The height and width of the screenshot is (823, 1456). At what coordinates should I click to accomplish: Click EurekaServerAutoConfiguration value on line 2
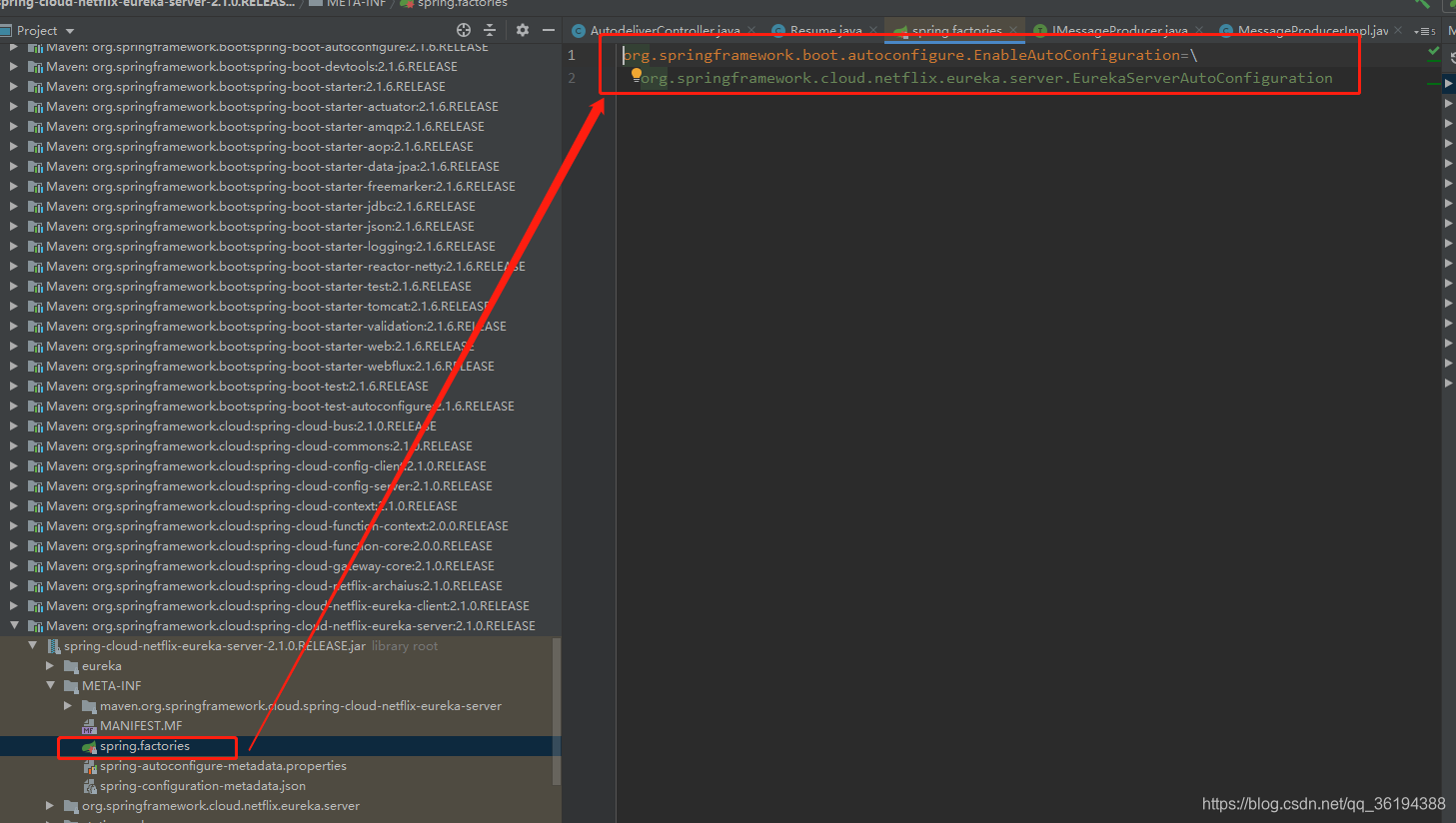pos(1202,78)
